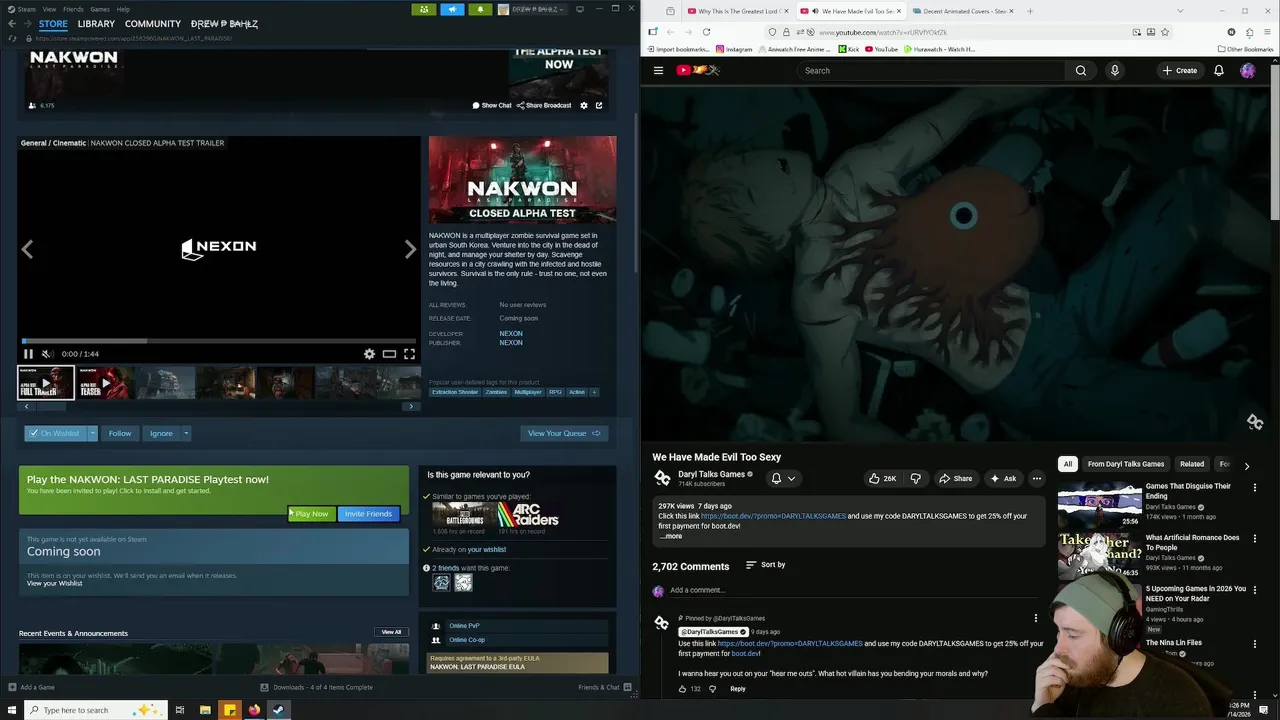Click Show Chat on the broadcast

pyautogui.click(x=491, y=105)
